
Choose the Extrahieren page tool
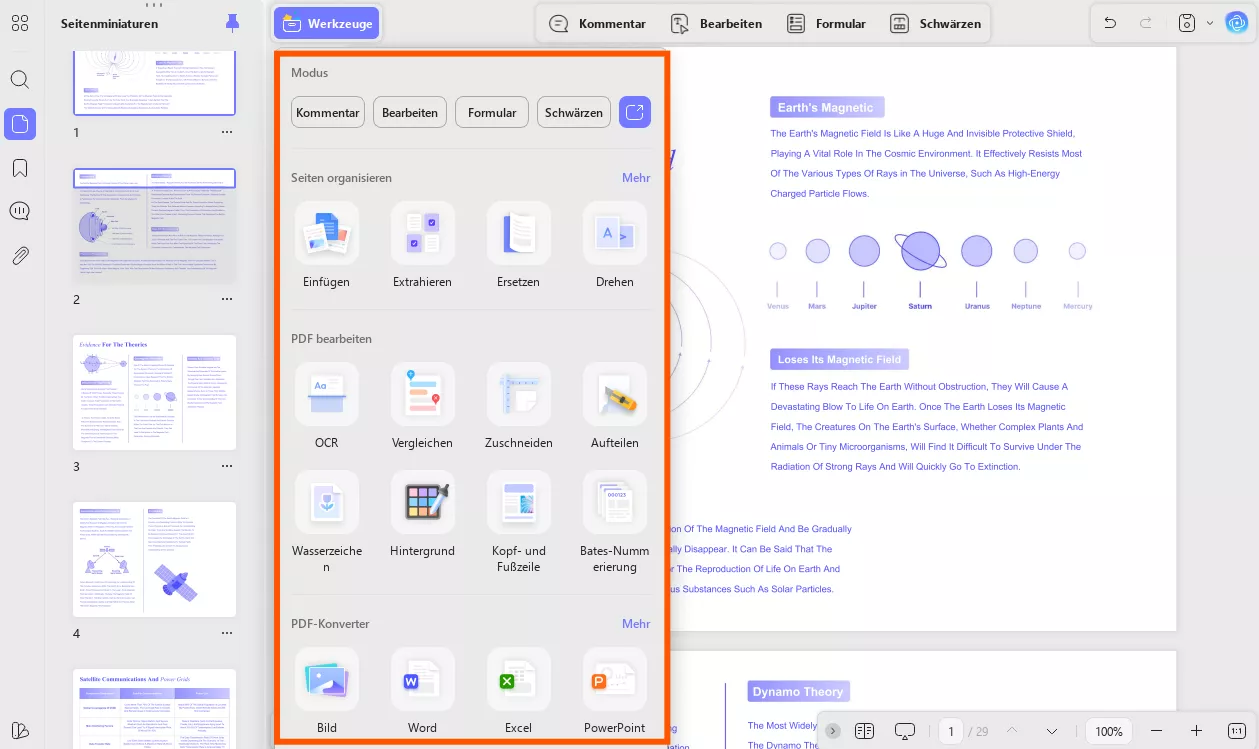pyautogui.click(x=423, y=245)
